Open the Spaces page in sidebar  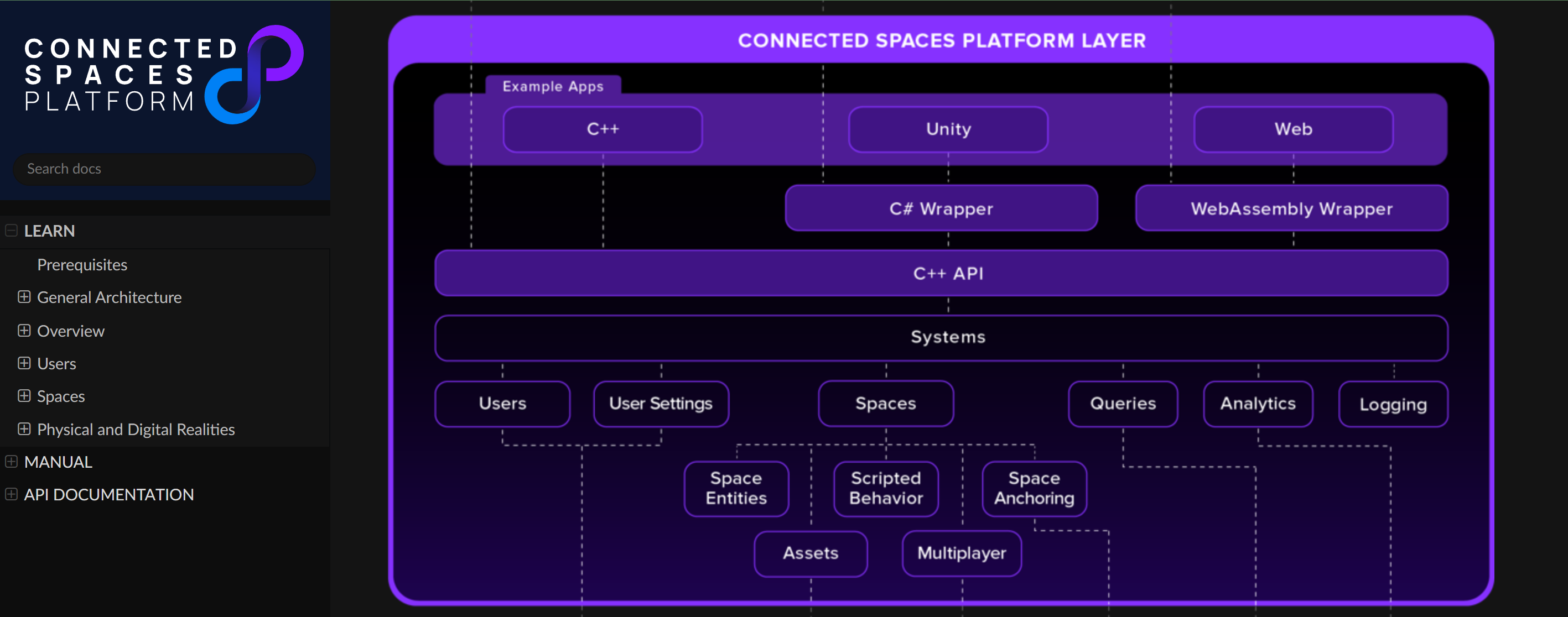[x=61, y=396]
